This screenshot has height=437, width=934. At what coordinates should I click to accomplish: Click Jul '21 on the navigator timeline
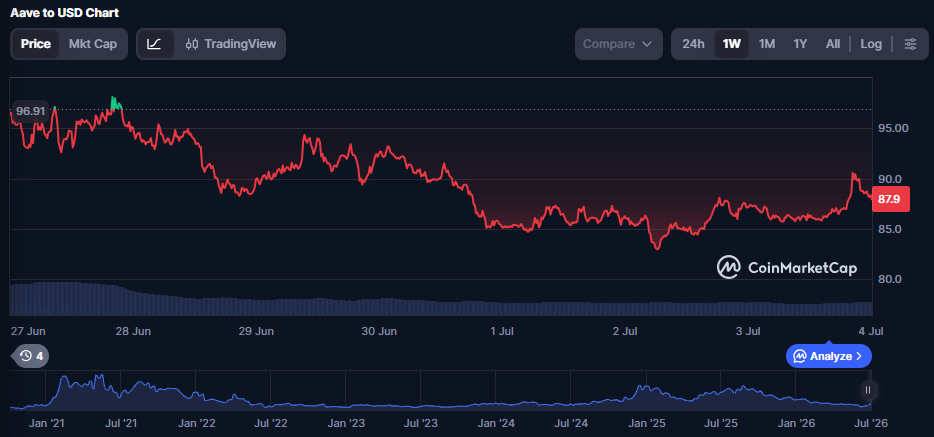121,424
